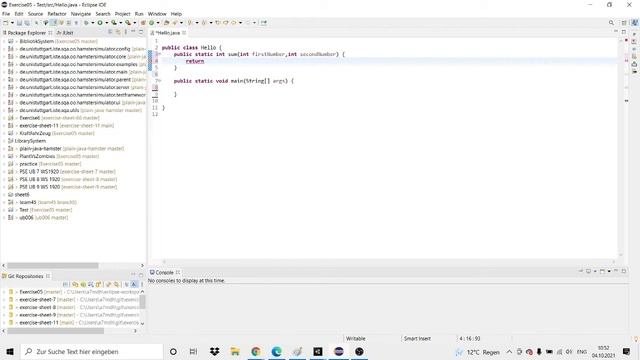
Task: Click the Package Explorer horizontal scrollbar
Action: click(53, 266)
